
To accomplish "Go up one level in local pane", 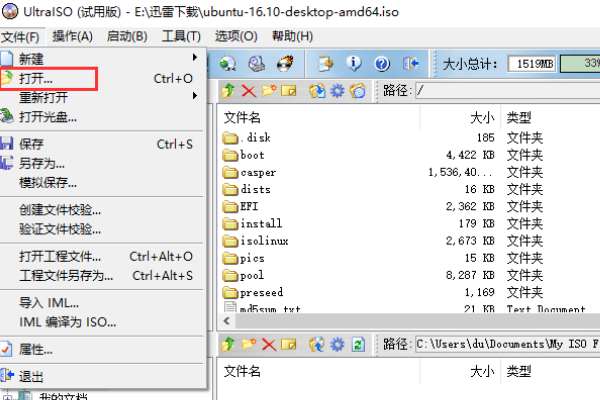I will coord(228,344).
